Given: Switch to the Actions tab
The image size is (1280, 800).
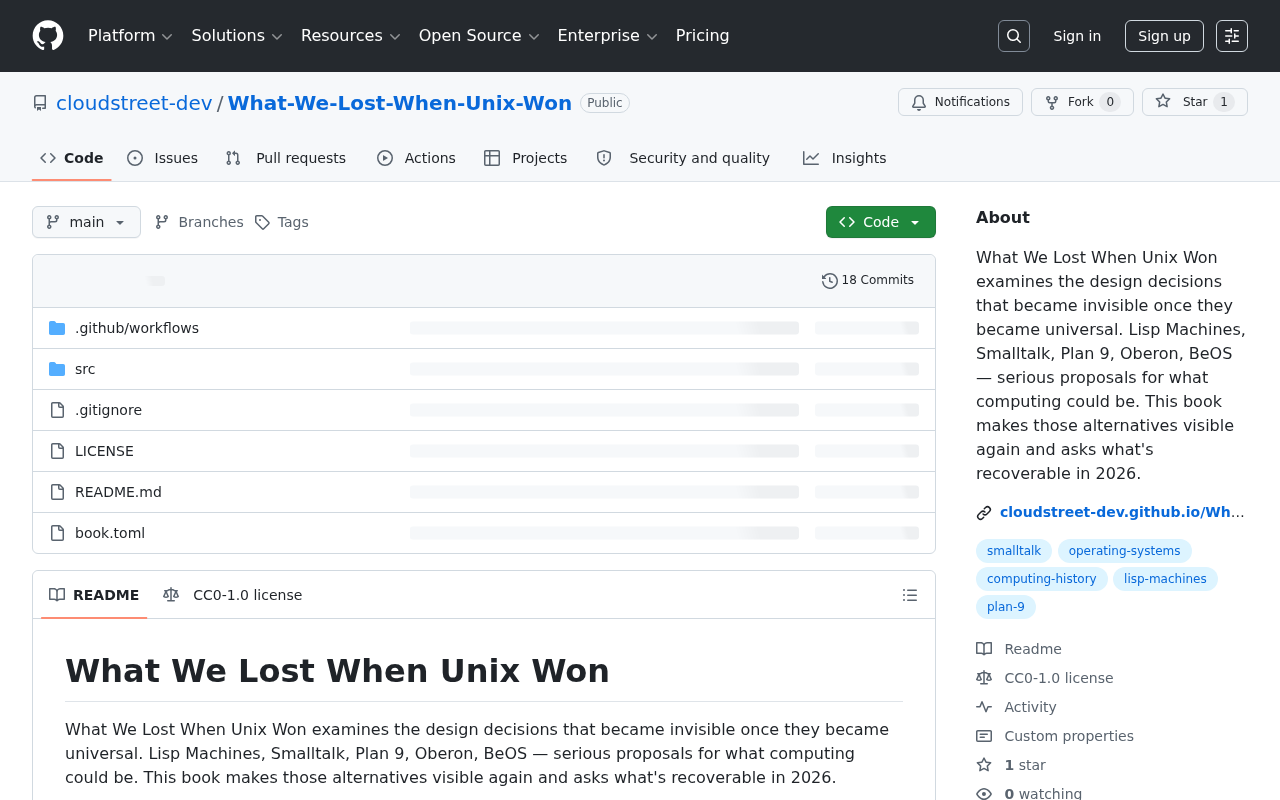Looking at the screenshot, I should pyautogui.click(x=416, y=158).
